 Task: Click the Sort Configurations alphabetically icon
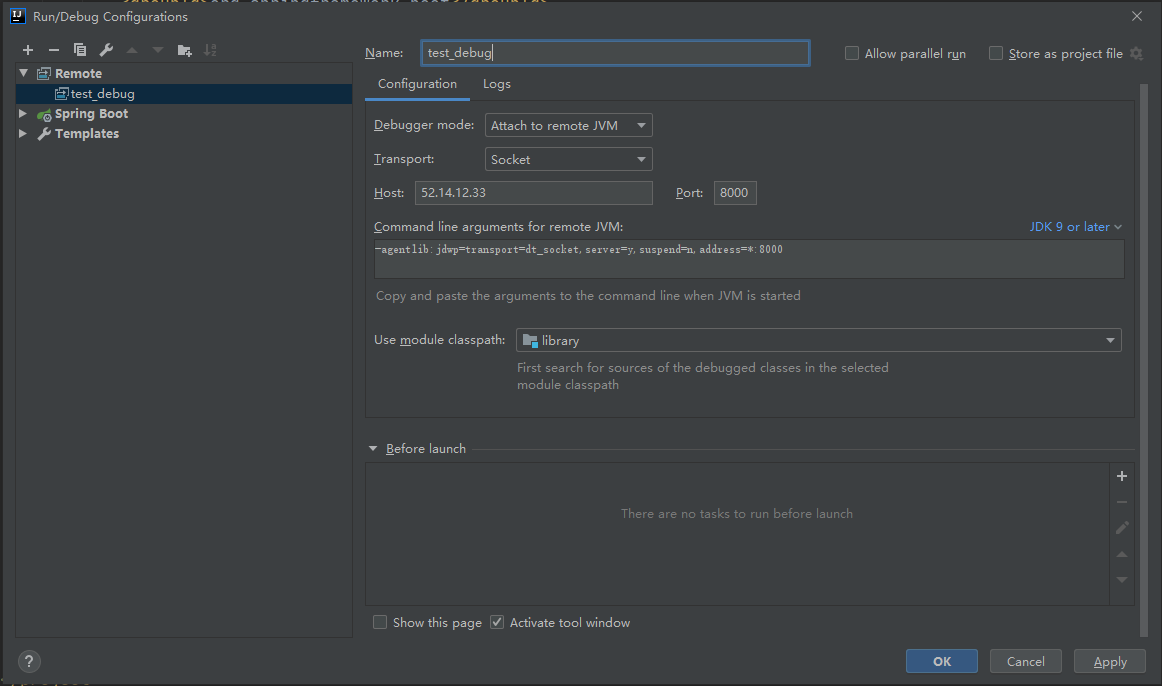(210, 50)
